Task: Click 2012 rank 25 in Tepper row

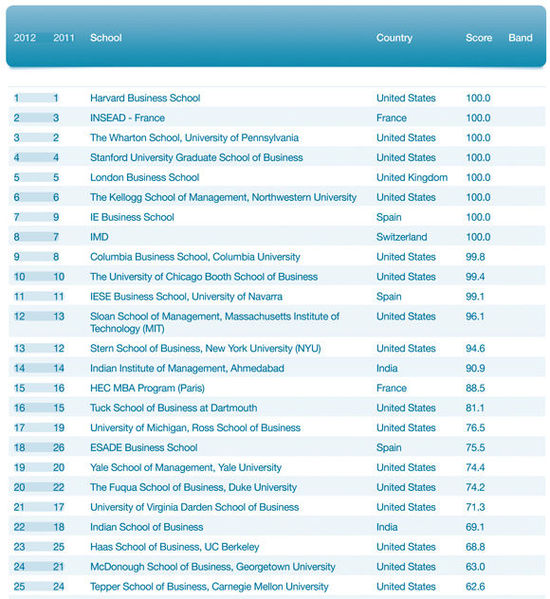Action: point(19,587)
